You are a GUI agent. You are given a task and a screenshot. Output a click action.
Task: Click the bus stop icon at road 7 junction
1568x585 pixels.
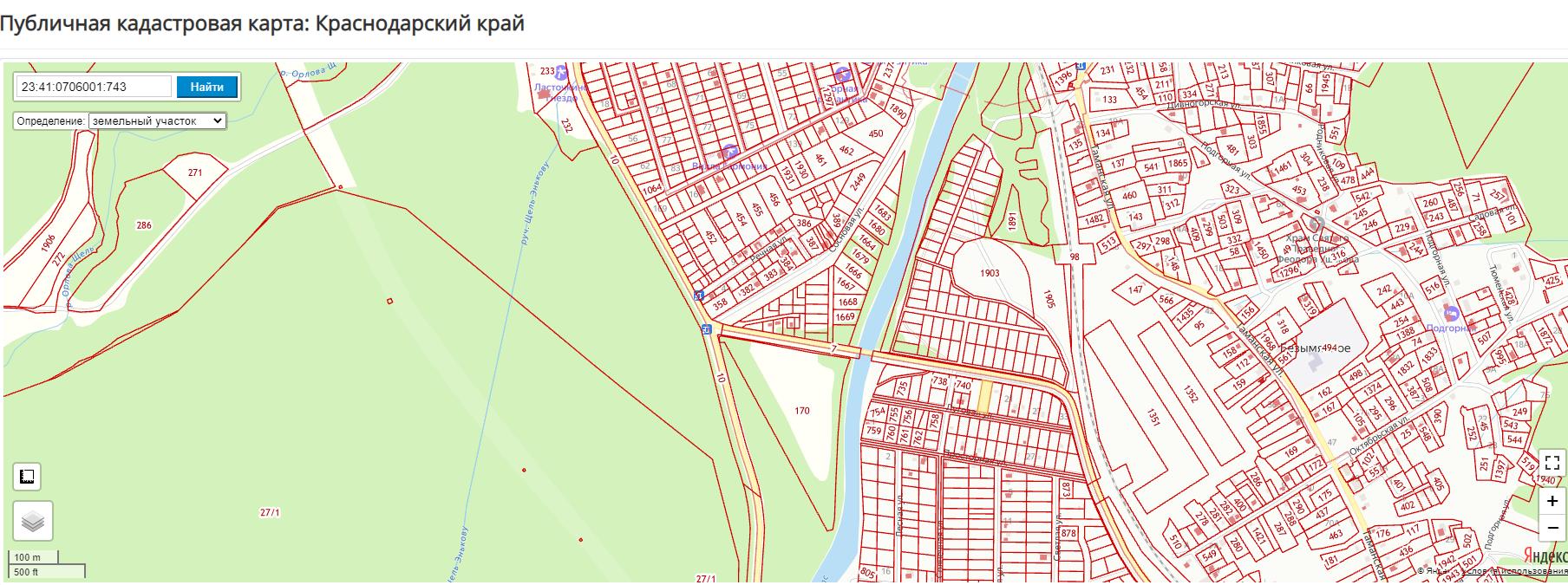[x=707, y=329]
